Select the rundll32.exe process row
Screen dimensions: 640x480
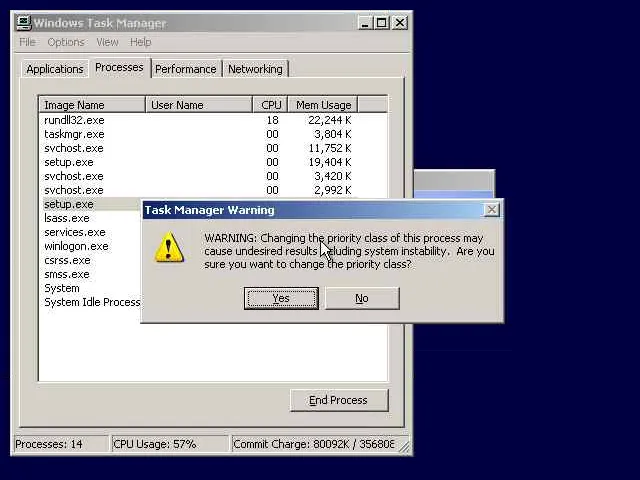[198, 120]
